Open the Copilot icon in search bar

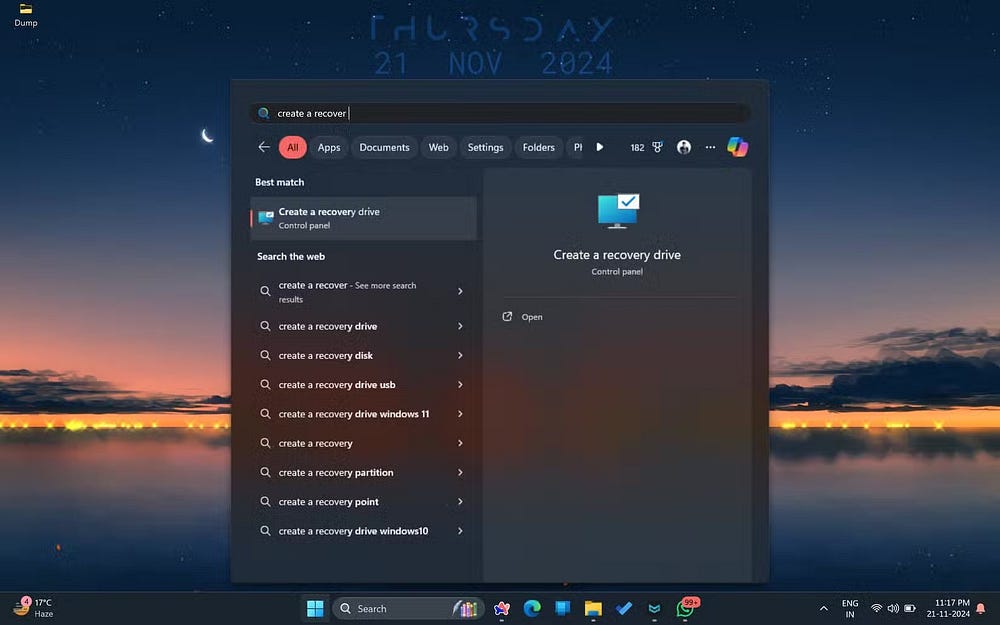(x=737, y=147)
